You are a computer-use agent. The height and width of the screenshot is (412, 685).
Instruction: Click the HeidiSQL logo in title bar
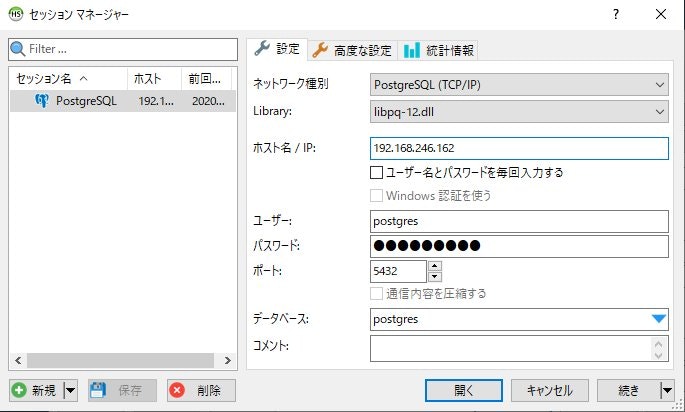(16, 14)
